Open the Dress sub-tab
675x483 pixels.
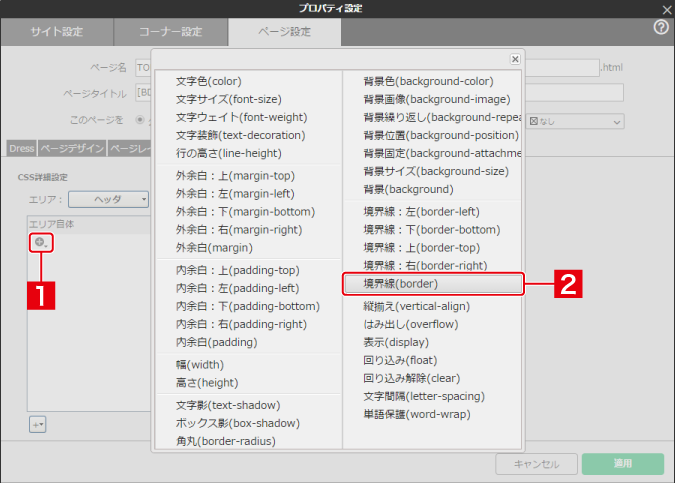22,149
